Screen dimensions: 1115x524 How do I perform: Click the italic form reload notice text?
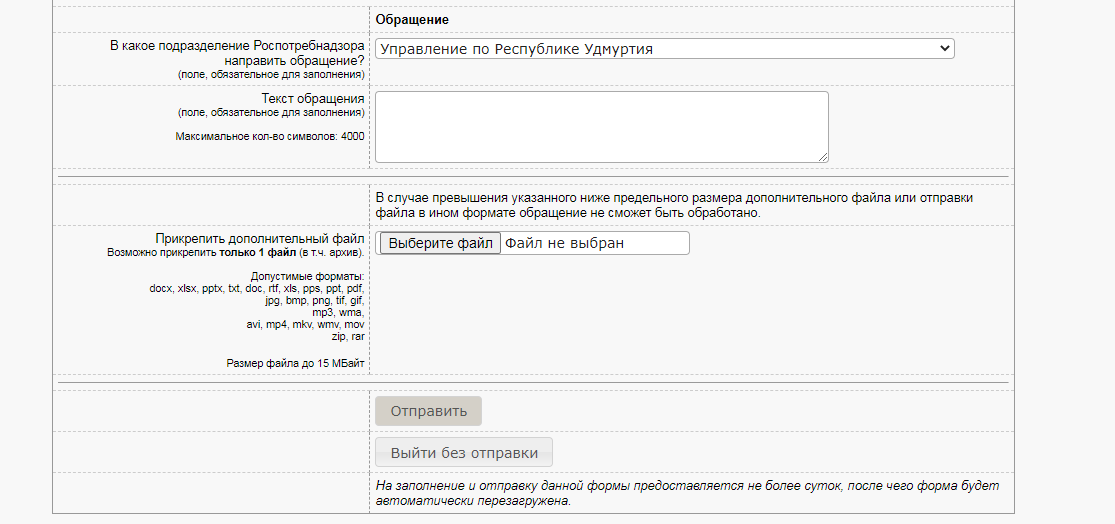click(x=688, y=493)
